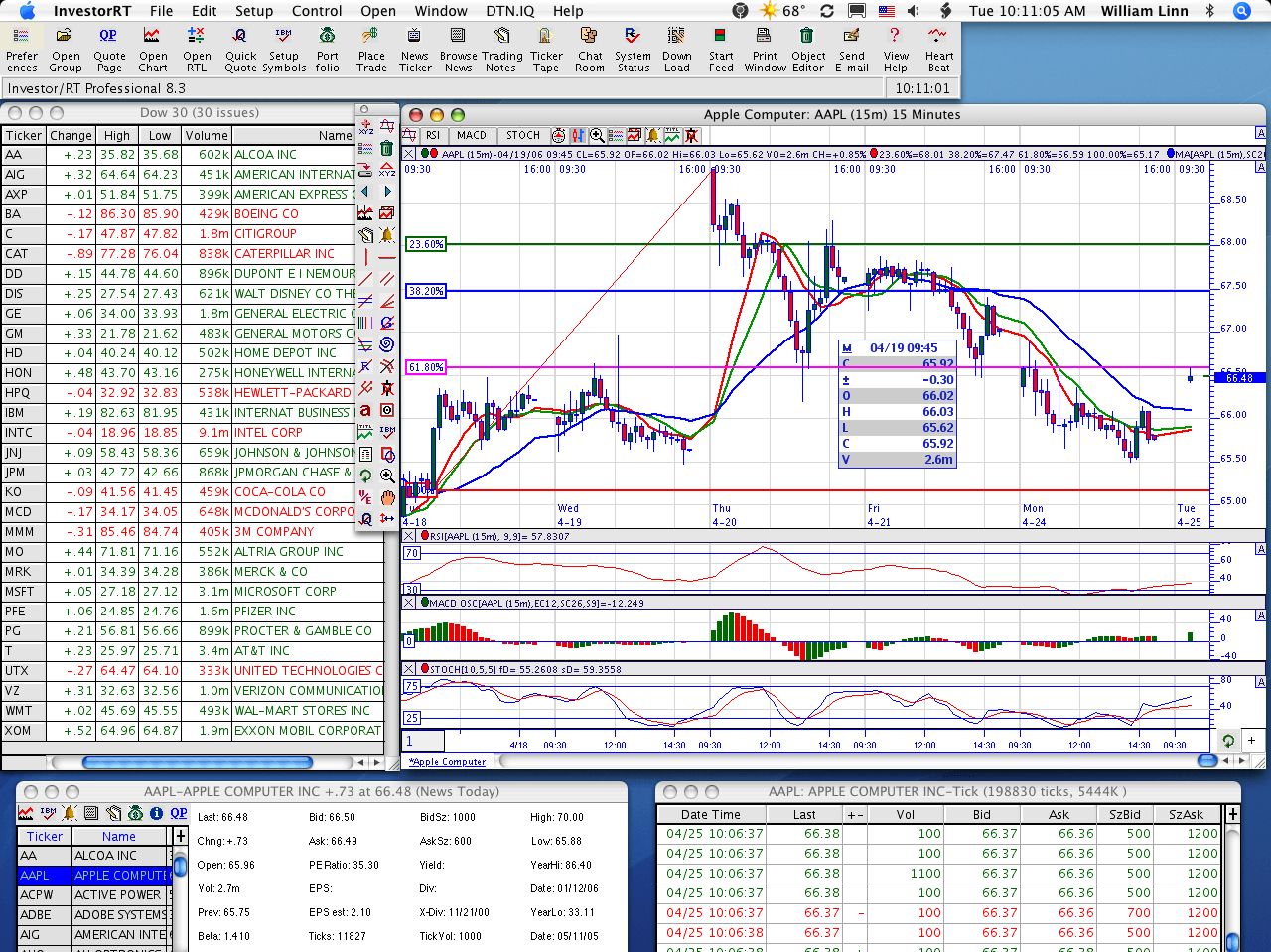The height and width of the screenshot is (952, 1271).
Task: Click the Open RTL toolbar icon
Action: tap(197, 49)
